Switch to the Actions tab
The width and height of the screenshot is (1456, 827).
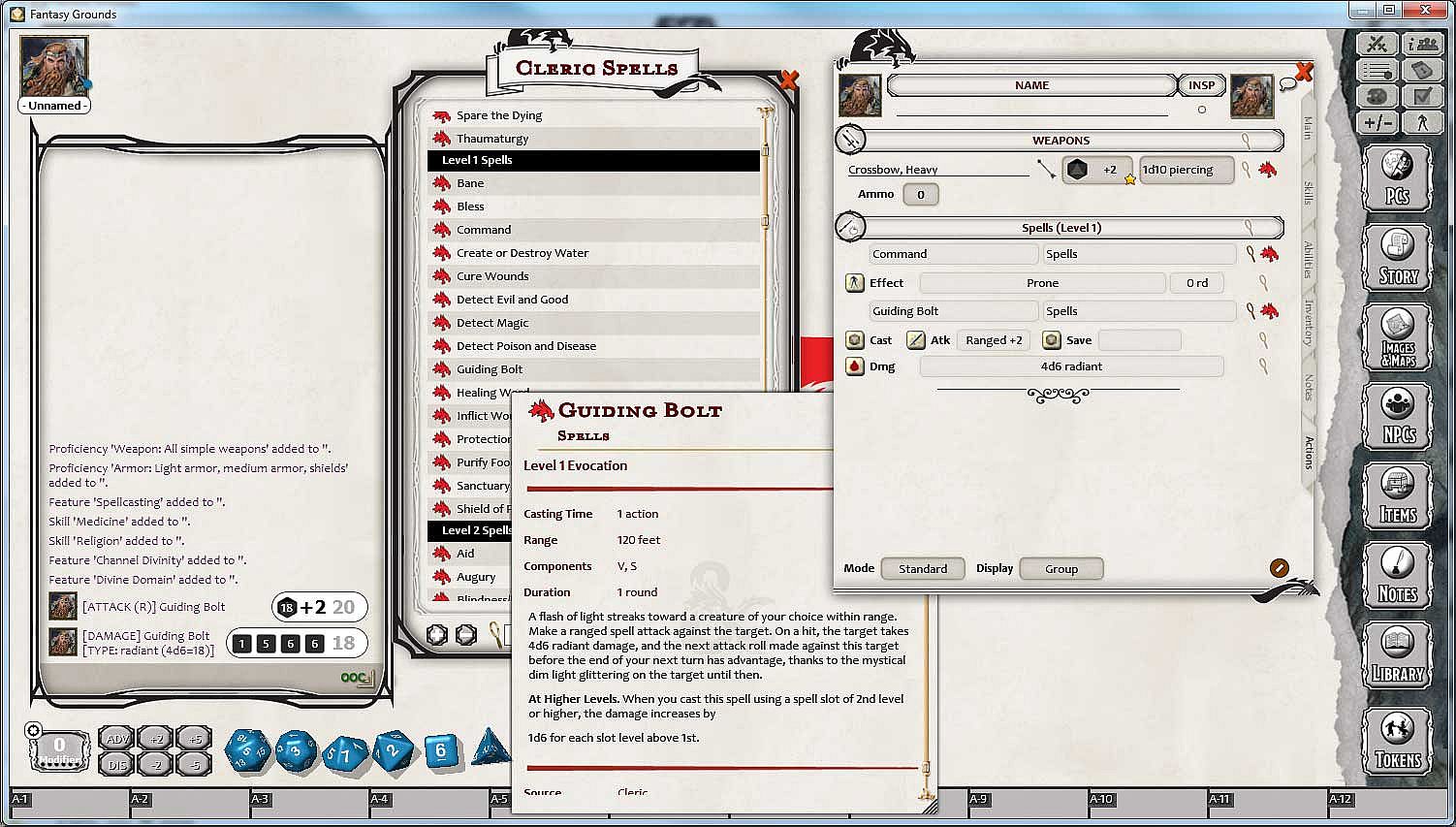point(1308,453)
